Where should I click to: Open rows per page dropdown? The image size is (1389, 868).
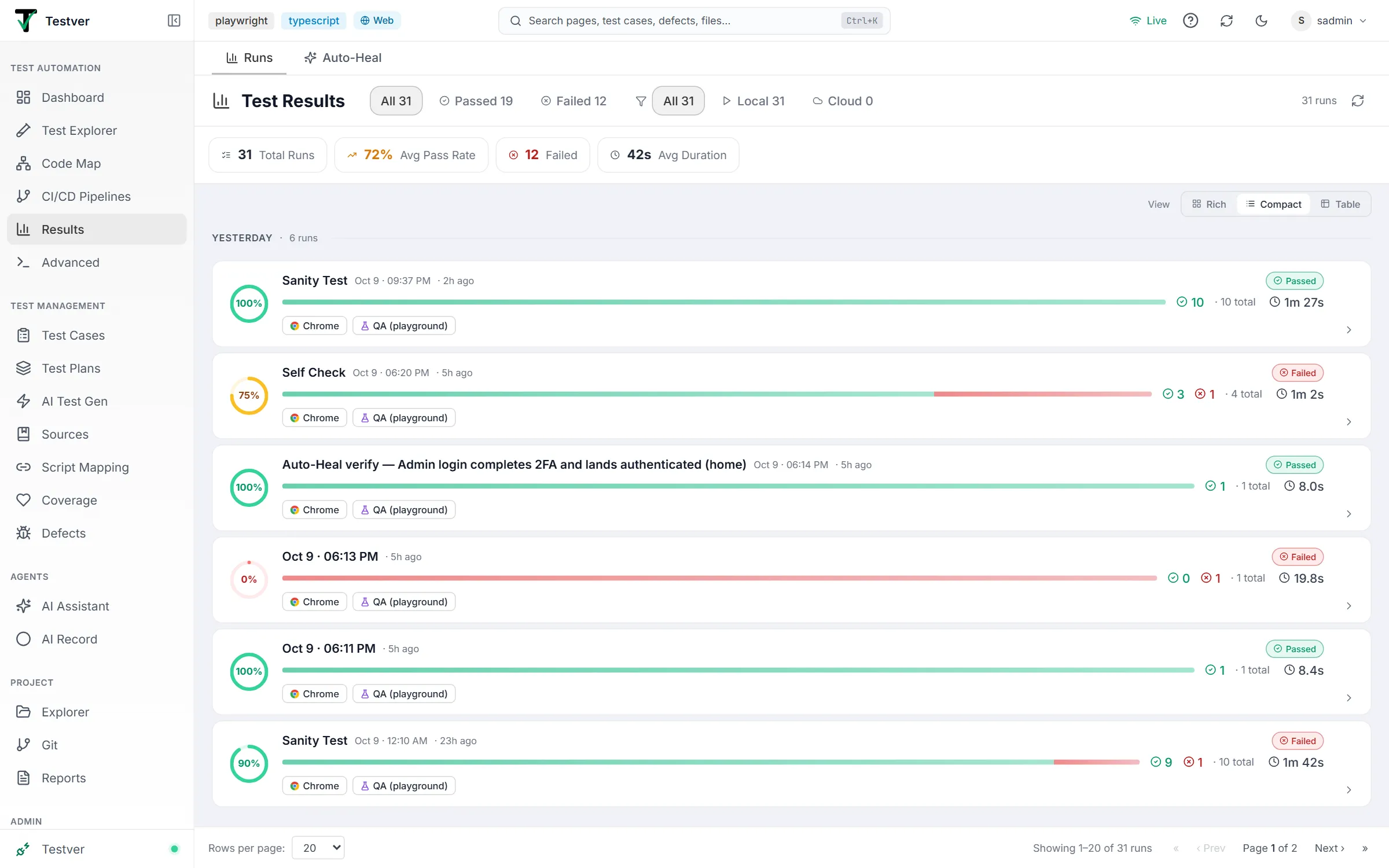click(x=318, y=848)
